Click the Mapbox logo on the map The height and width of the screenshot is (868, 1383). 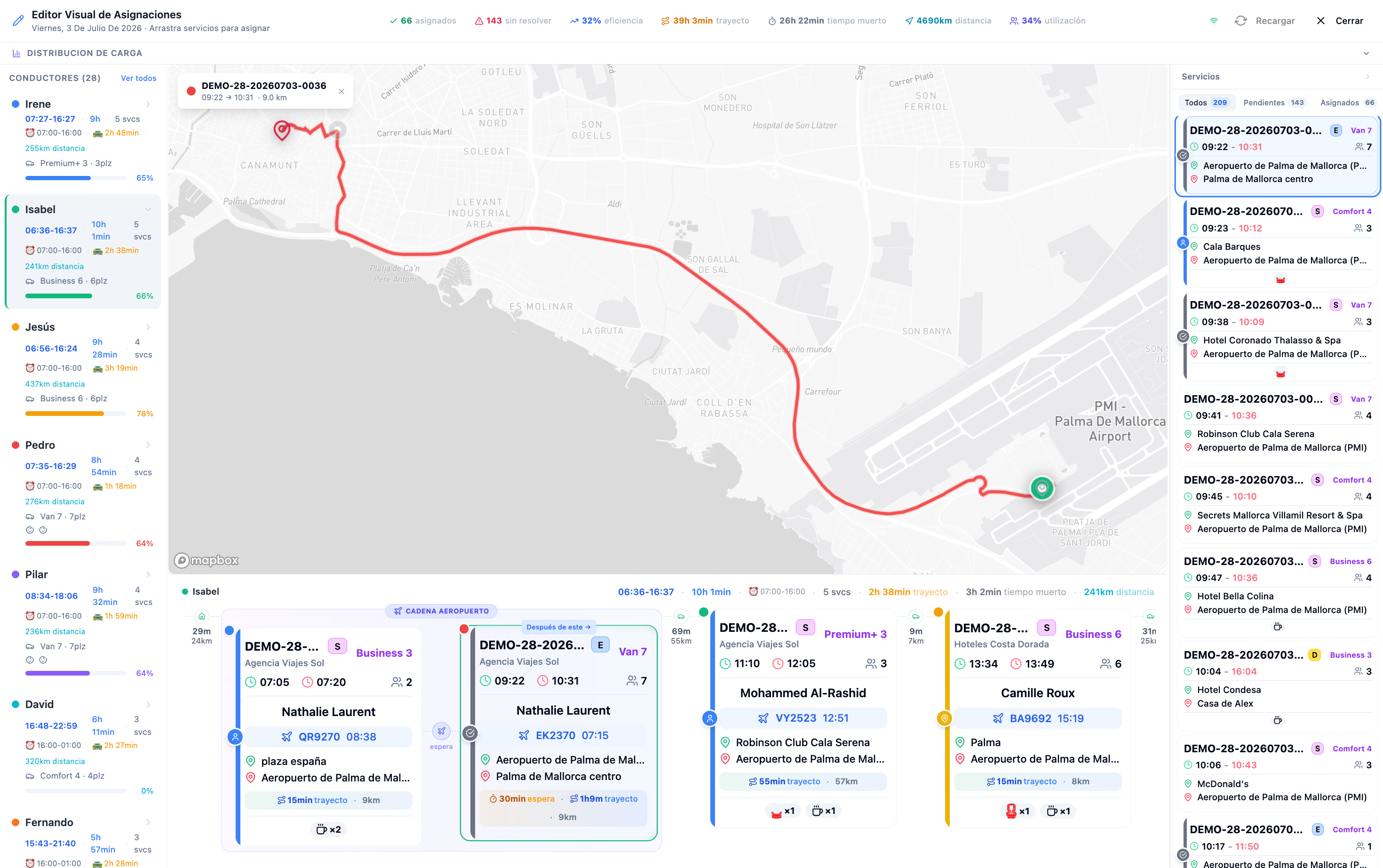coord(207,560)
